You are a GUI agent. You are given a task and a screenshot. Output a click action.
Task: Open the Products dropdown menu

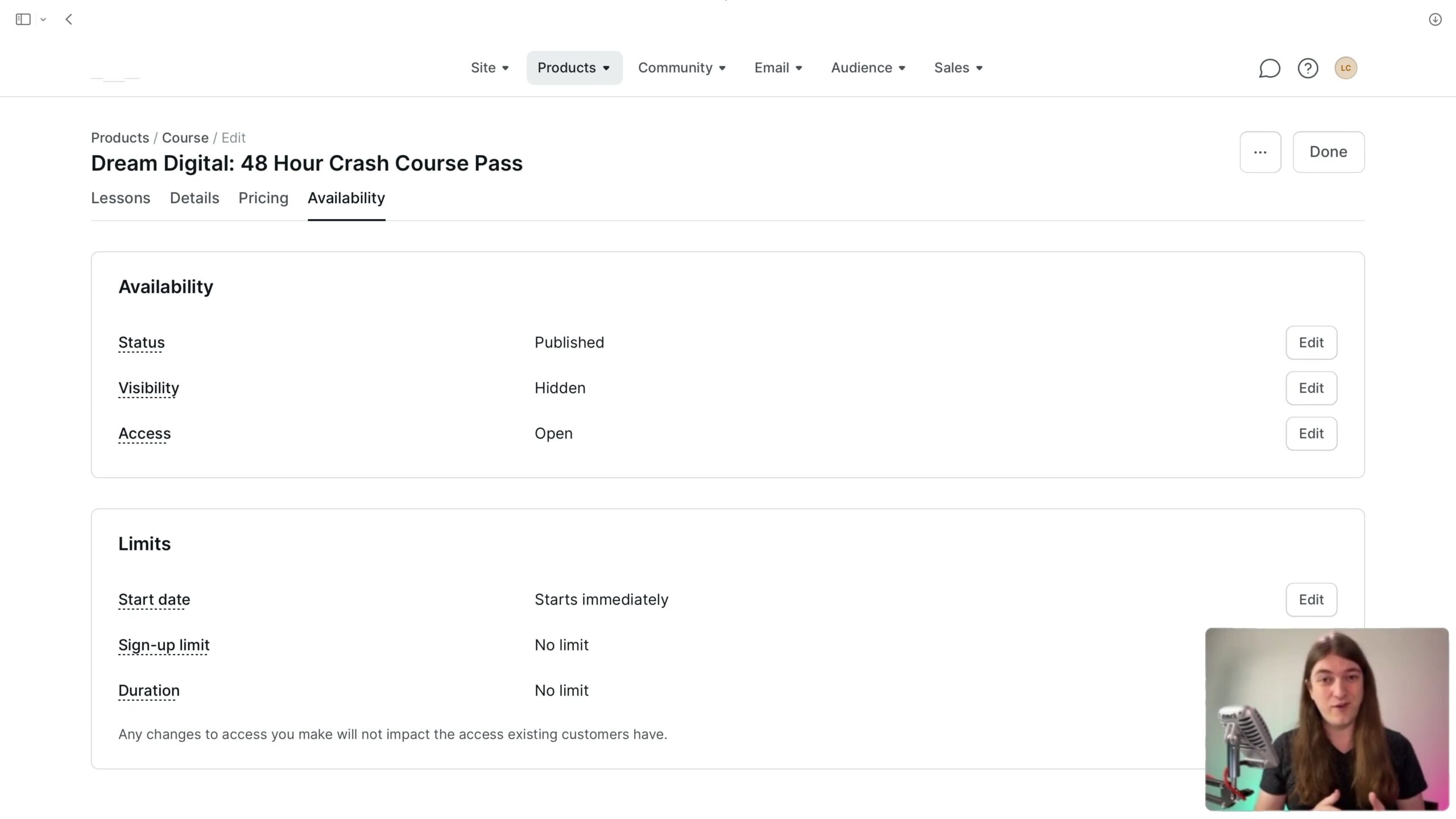click(x=574, y=68)
